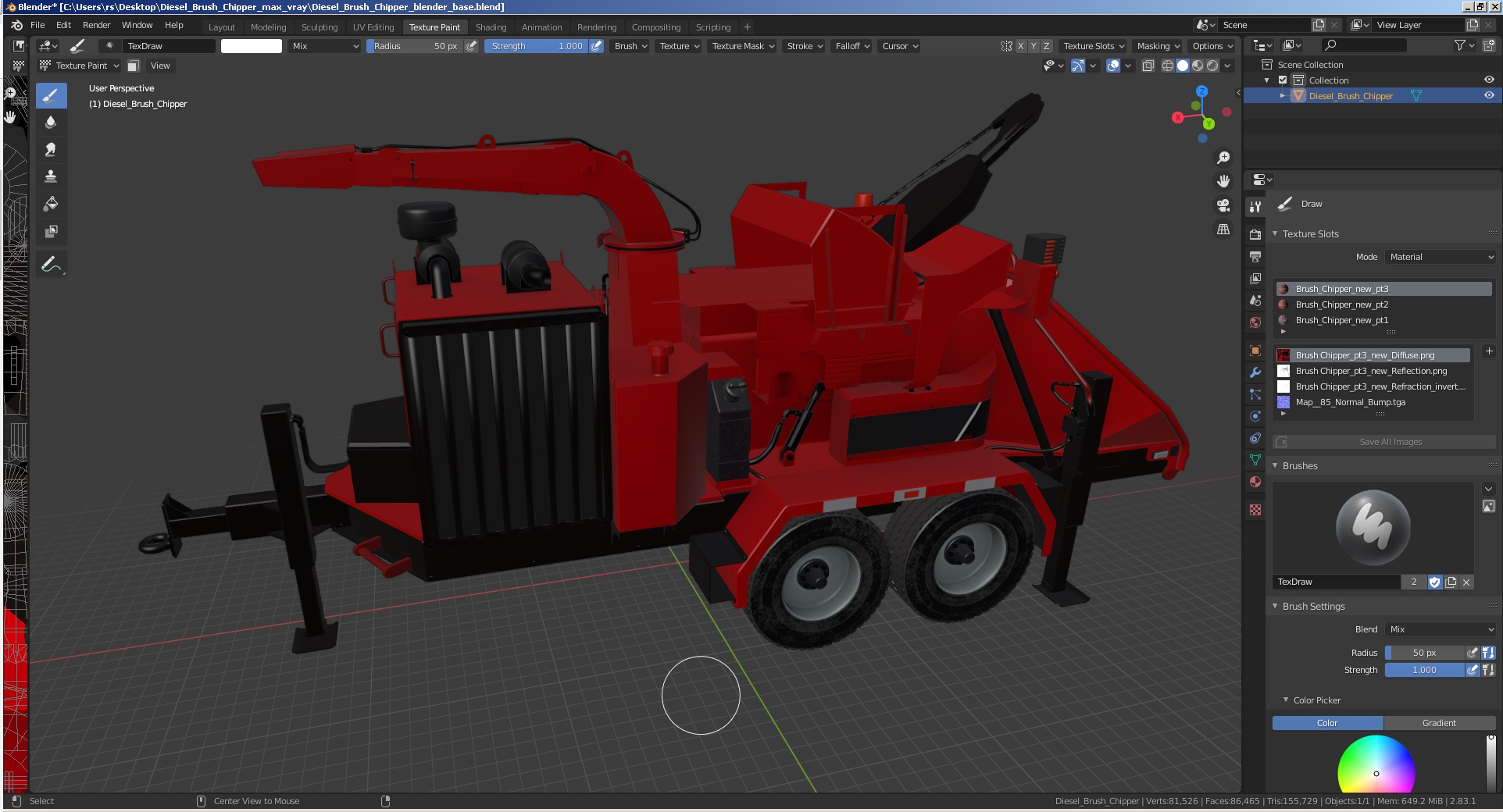
Task: Switch to UV Editing workspace tab
Action: tap(373, 27)
